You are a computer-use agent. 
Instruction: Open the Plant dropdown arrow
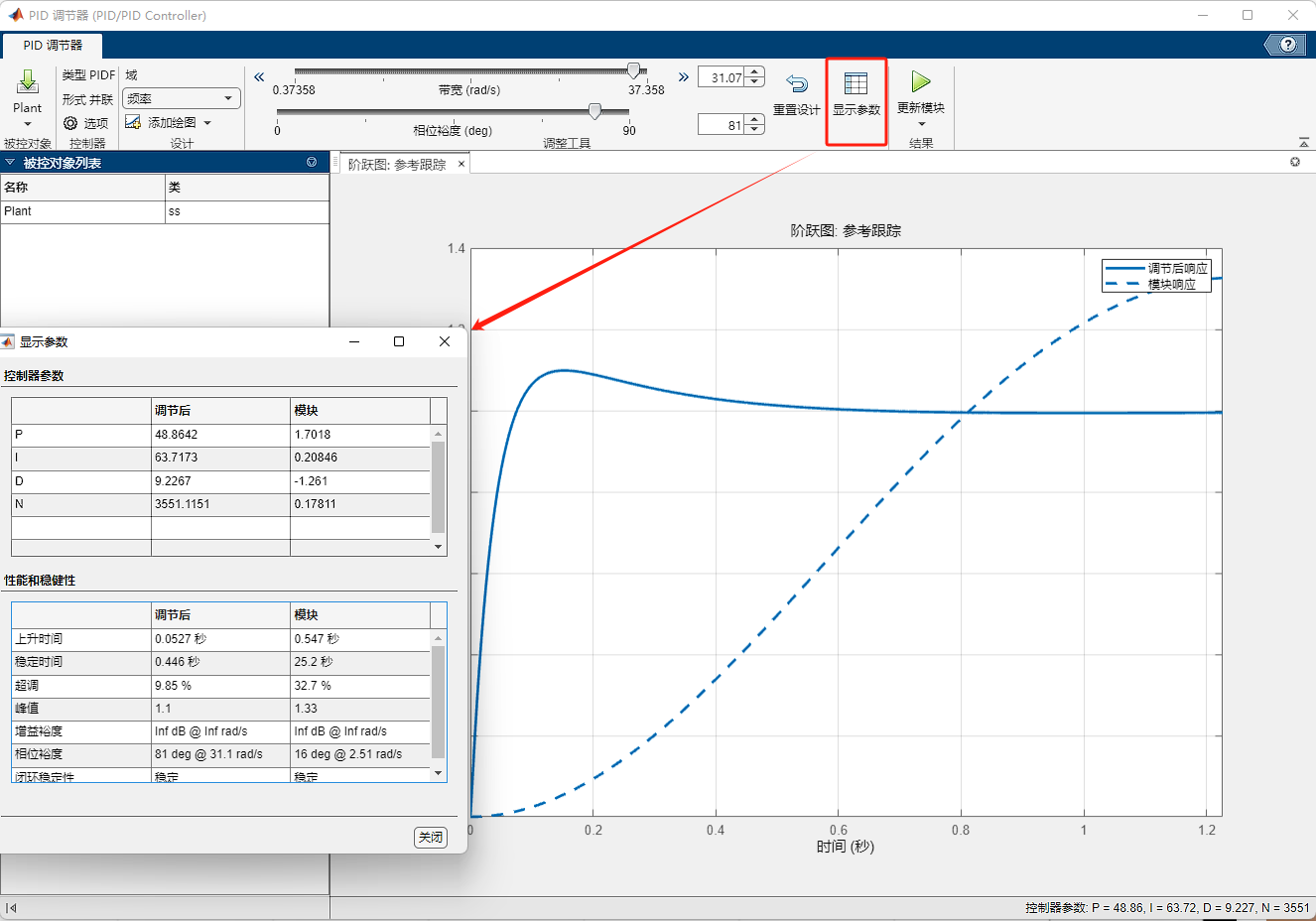[28, 124]
